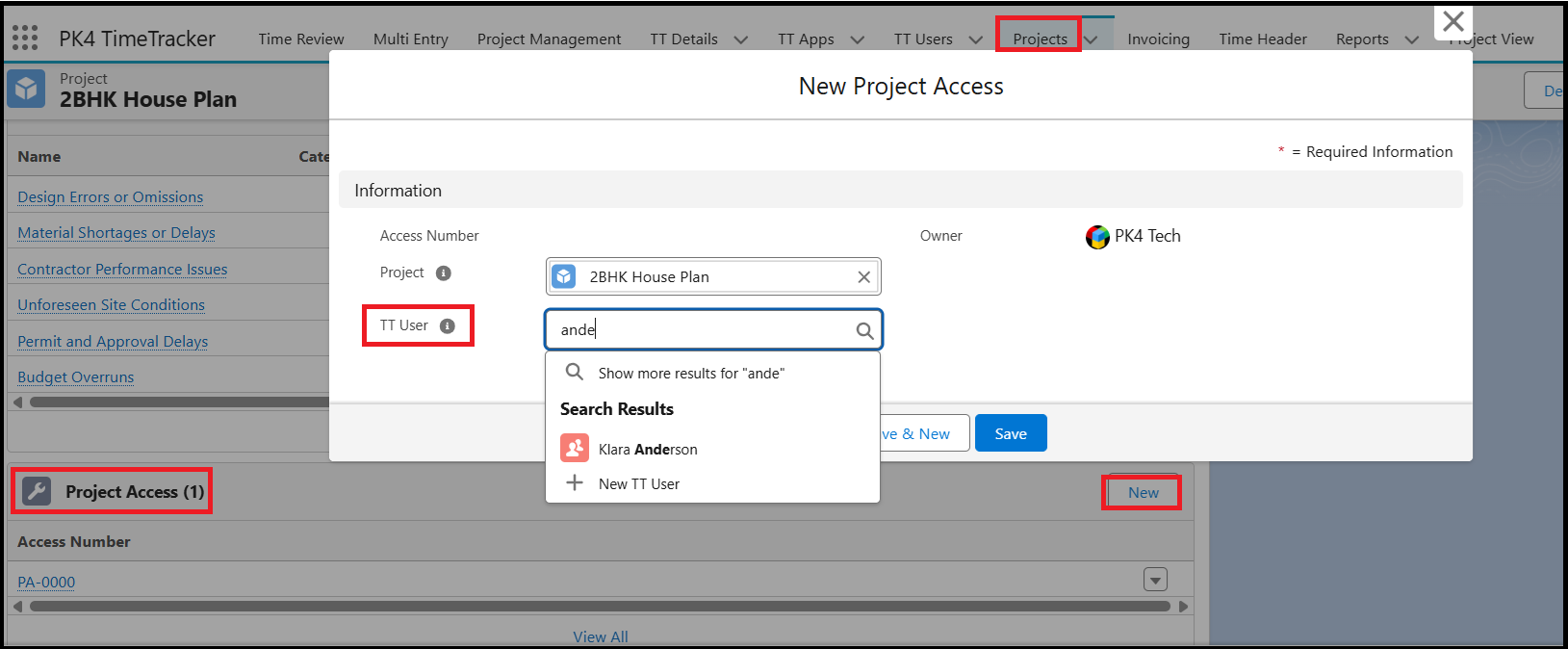The width and height of the screenshot is (1568, 649).
Task: Click the Name column header
Action: [x=39, y=157]
